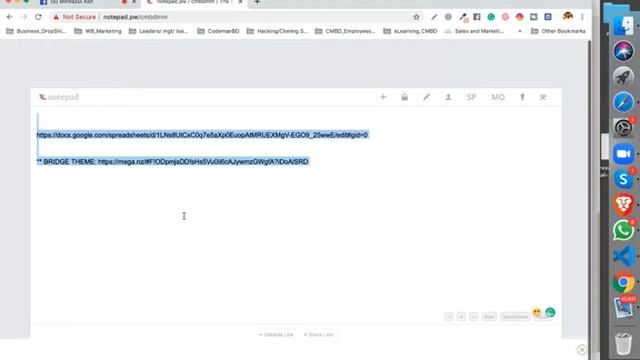Open WhatsApp from the dock

click(x=623, y=231)
